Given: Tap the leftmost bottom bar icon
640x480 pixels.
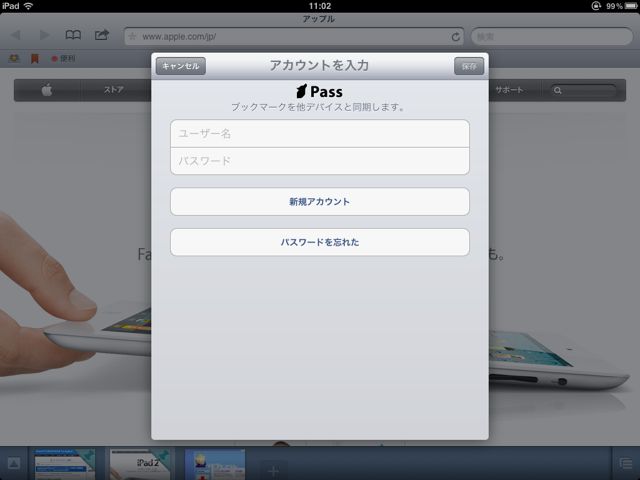Looking at the screenshot, I should click(x=14, y=463).
